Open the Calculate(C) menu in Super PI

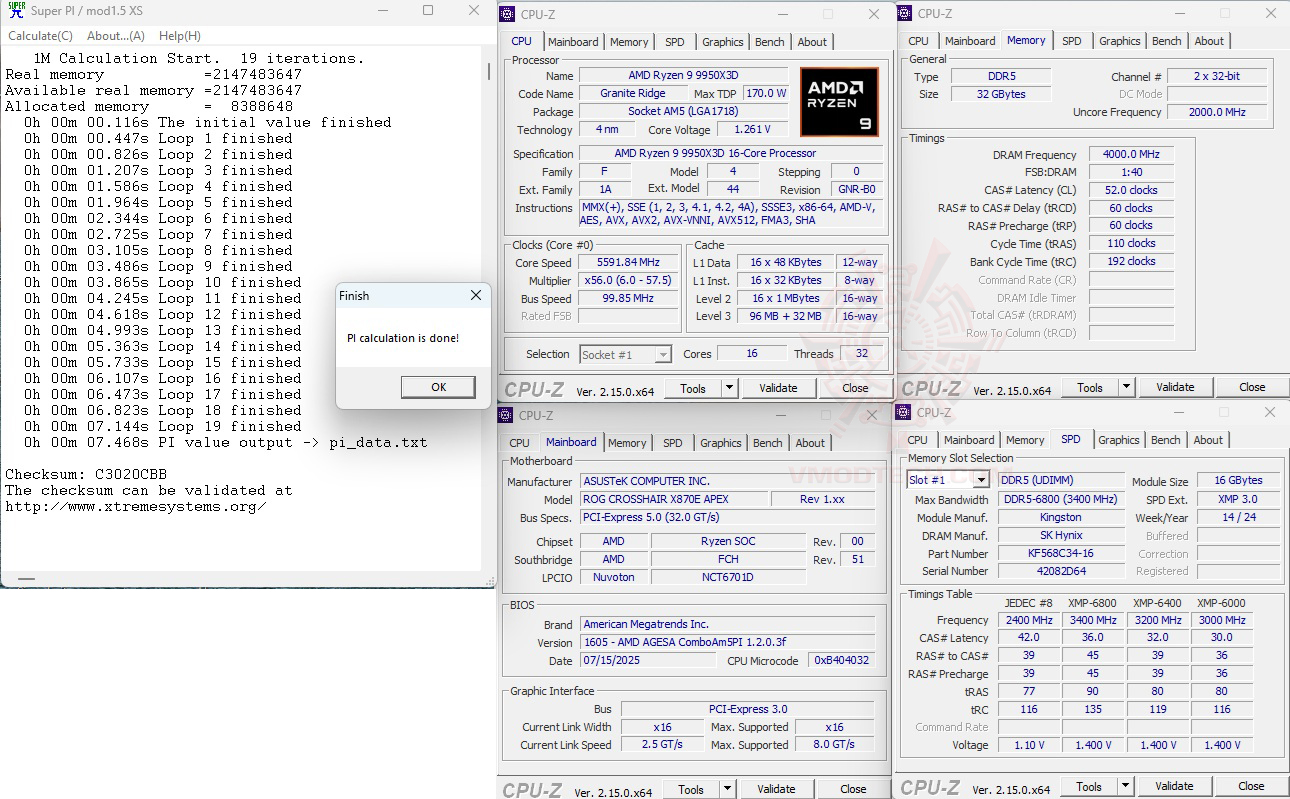tap(40, 35)
